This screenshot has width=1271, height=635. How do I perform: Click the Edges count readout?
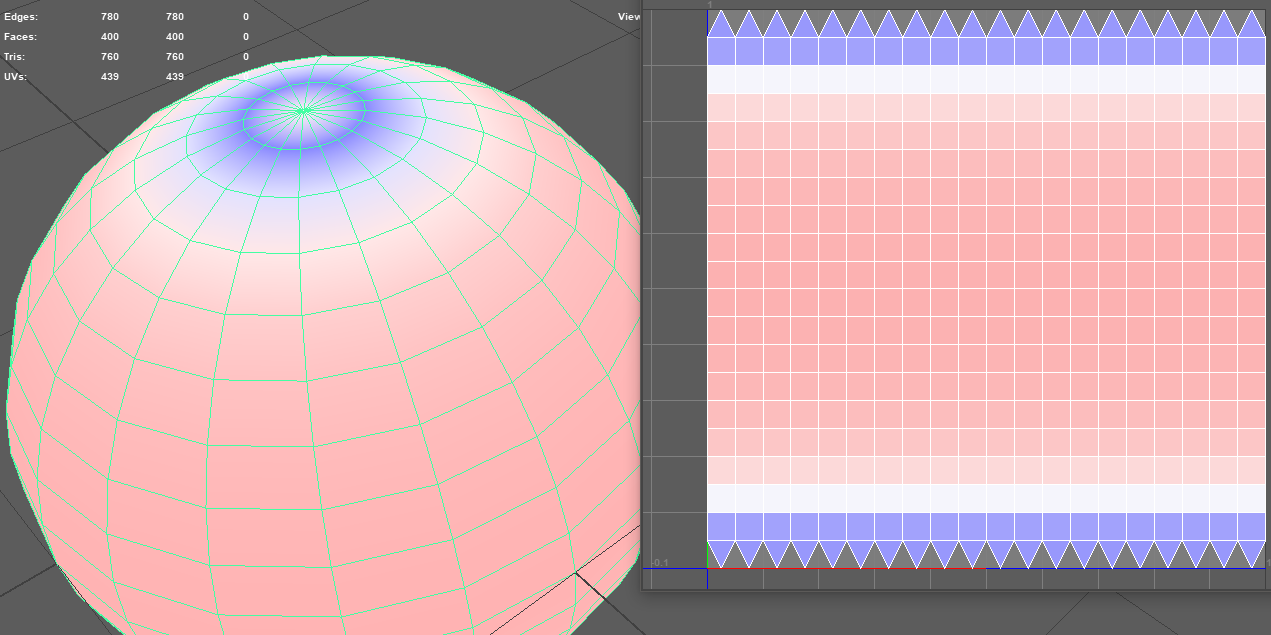[110, 16]
